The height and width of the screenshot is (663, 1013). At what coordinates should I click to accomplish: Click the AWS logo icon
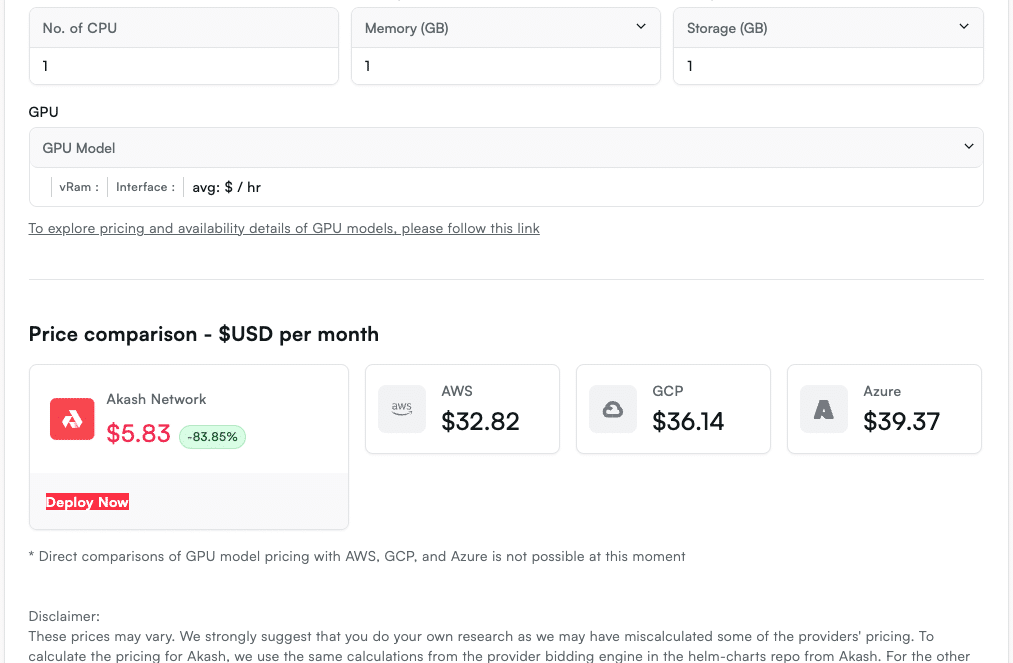[x=402, y=409]
